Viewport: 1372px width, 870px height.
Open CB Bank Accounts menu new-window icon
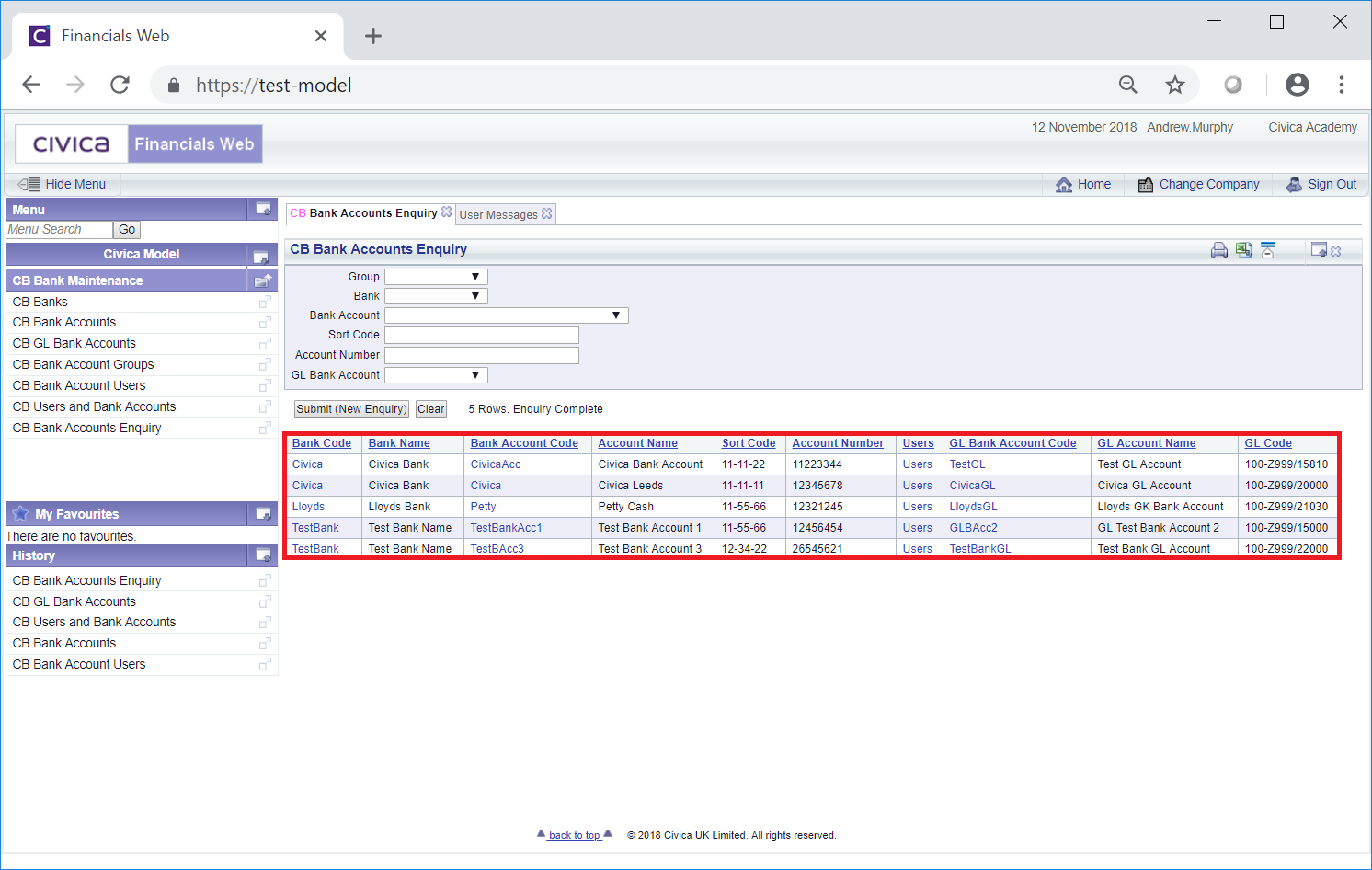(x=265, y=323)
